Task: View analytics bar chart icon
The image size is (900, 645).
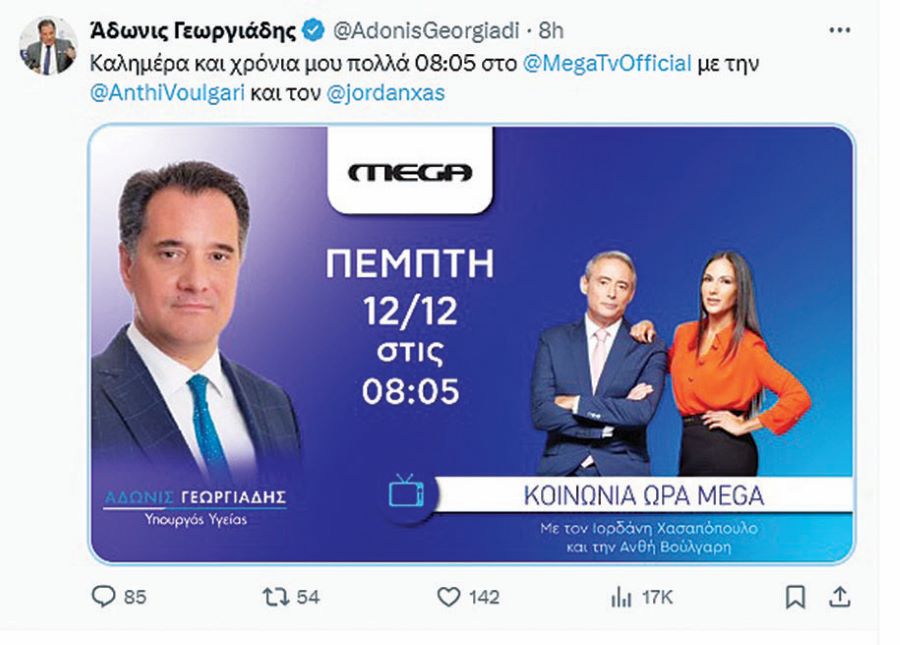Action: pos(622,597)
